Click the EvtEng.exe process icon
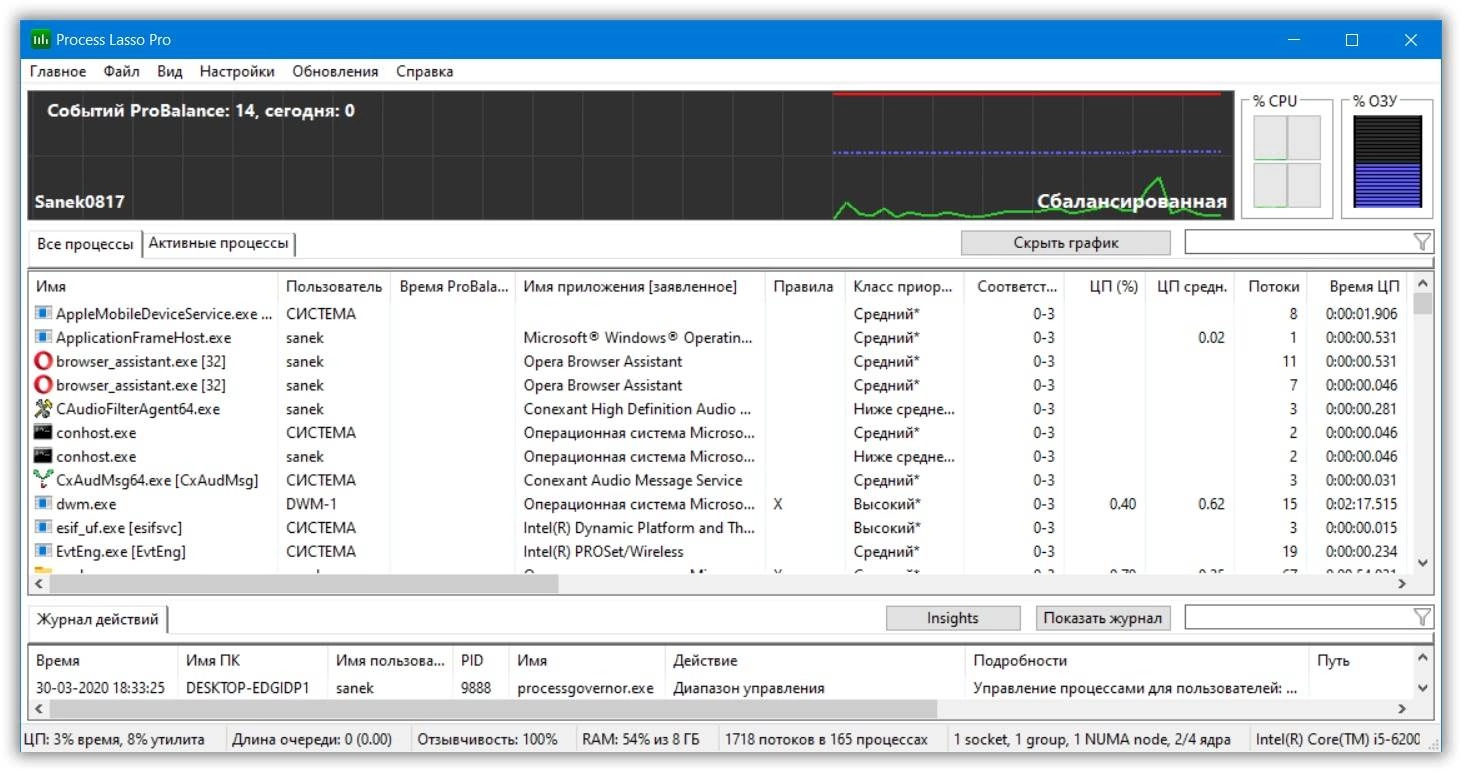 point(43,551)
